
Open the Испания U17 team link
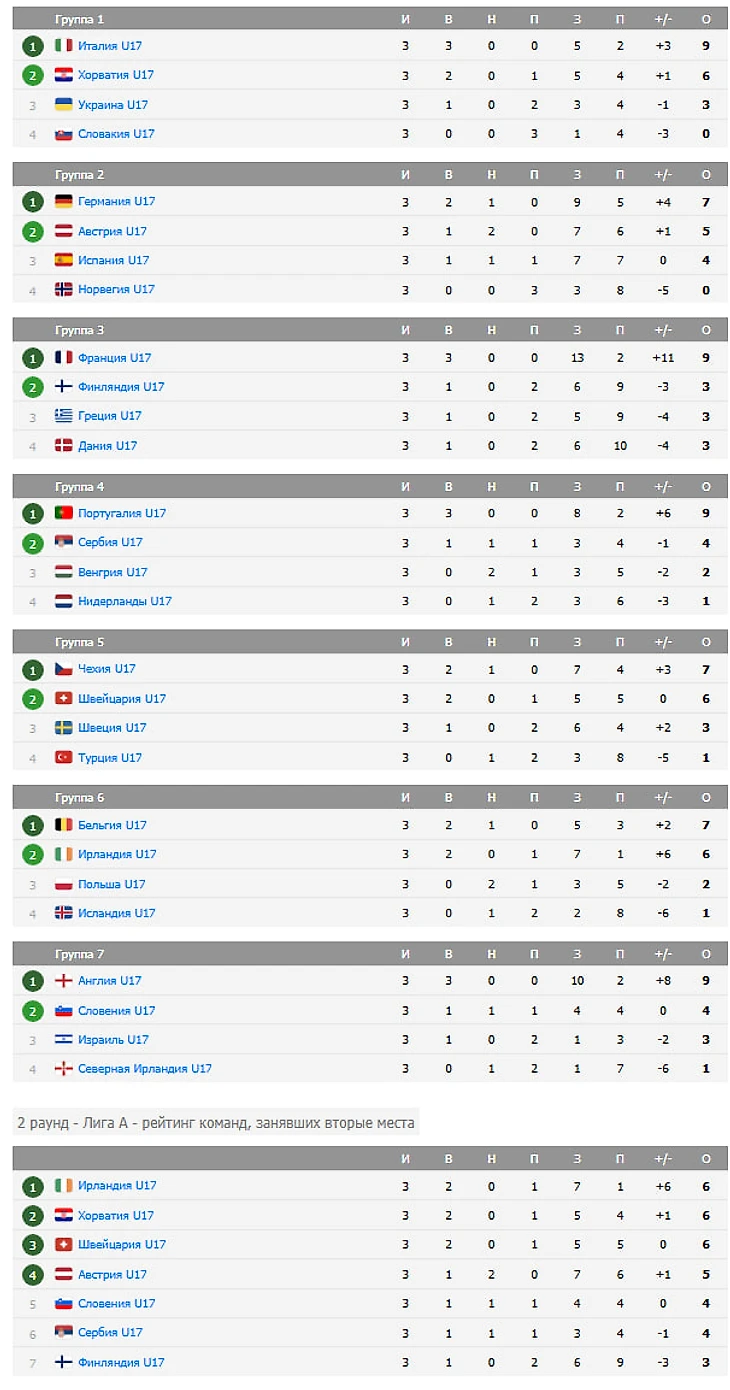tap(113, 260)
